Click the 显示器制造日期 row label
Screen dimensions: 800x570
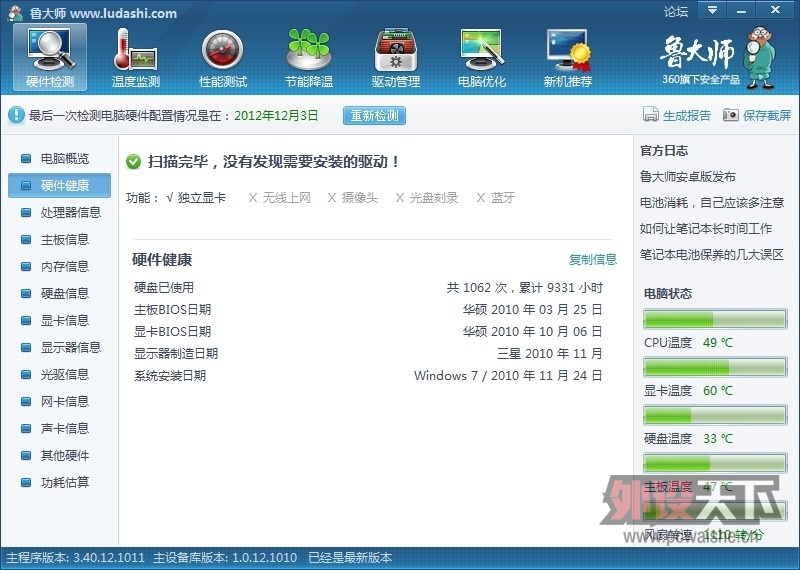(176, 354)
